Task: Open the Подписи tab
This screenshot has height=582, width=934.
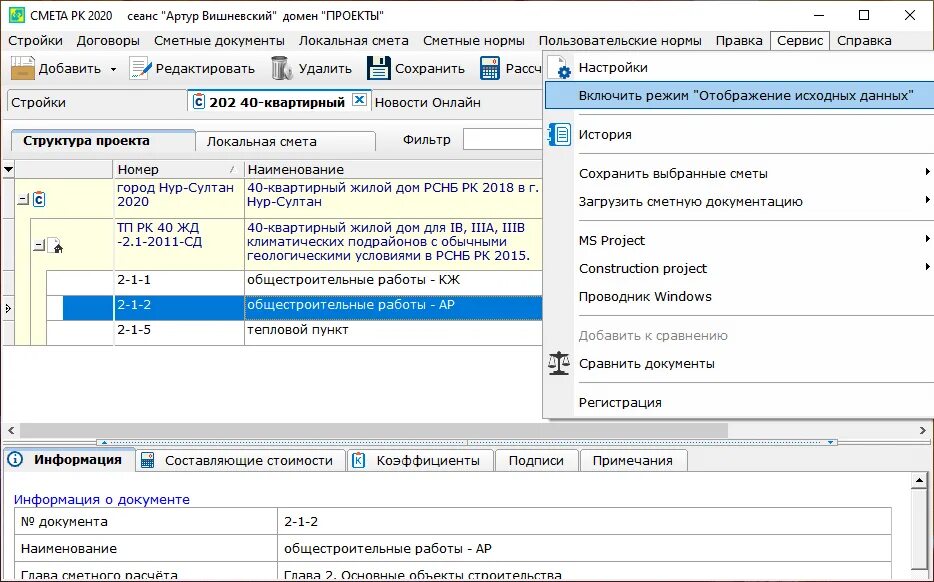Action: pyautogui.click(x=536, y=460)
